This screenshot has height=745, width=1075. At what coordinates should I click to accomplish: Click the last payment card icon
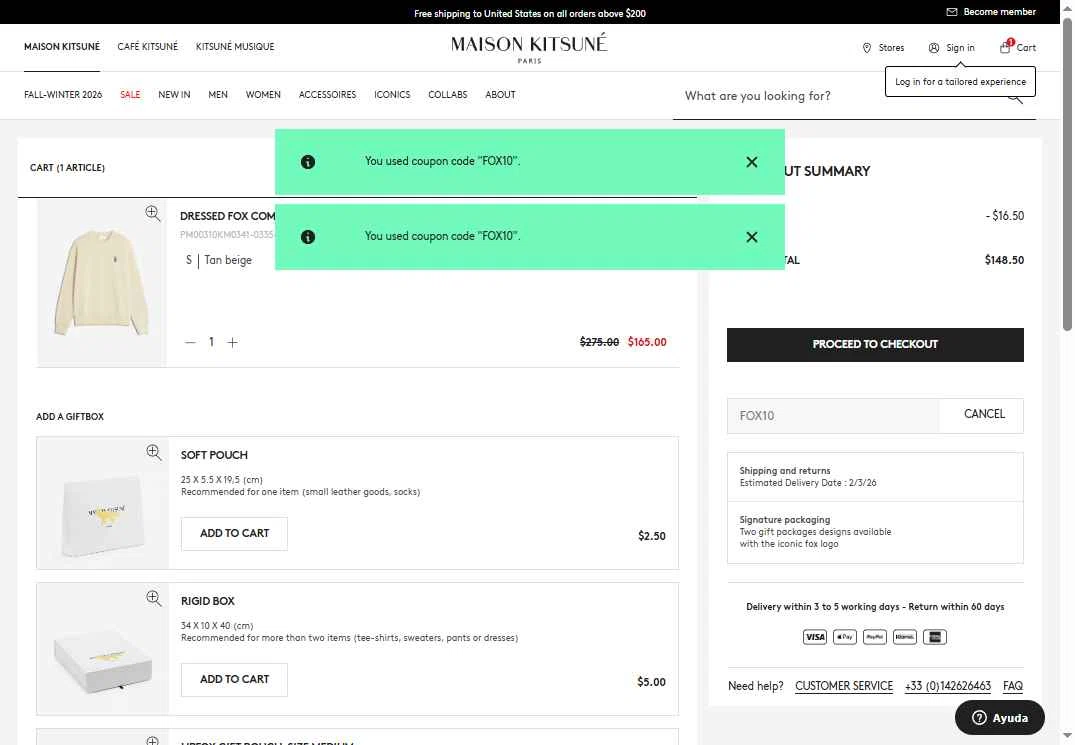(934, 637)
